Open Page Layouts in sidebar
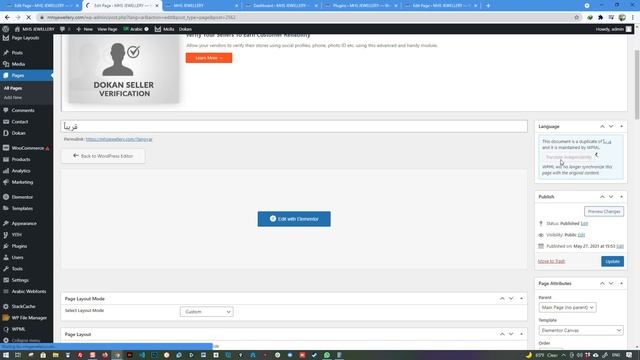Image resolution: width=640 pixels, height=360 pixels. coord(25,38)
